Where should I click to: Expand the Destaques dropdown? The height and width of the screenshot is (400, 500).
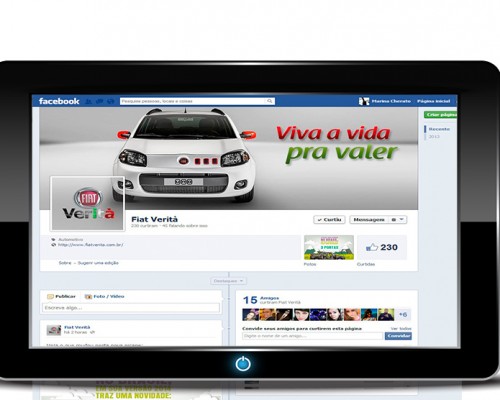229,281
